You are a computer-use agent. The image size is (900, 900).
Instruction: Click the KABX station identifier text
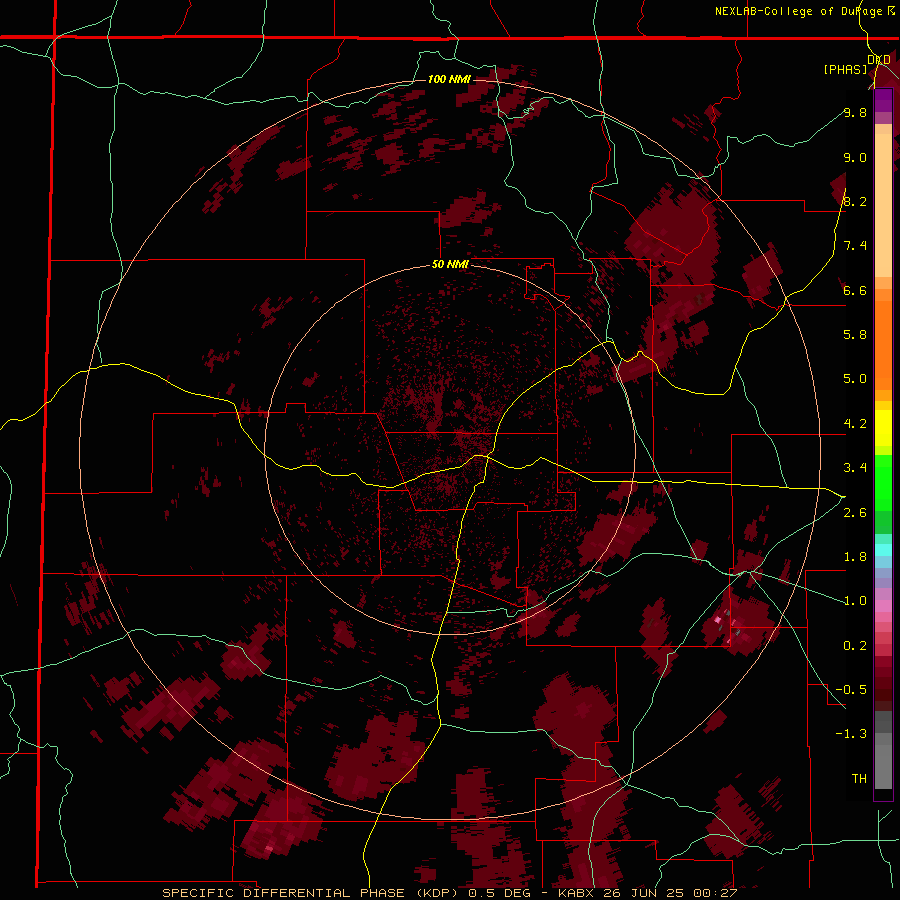(577, 893)
